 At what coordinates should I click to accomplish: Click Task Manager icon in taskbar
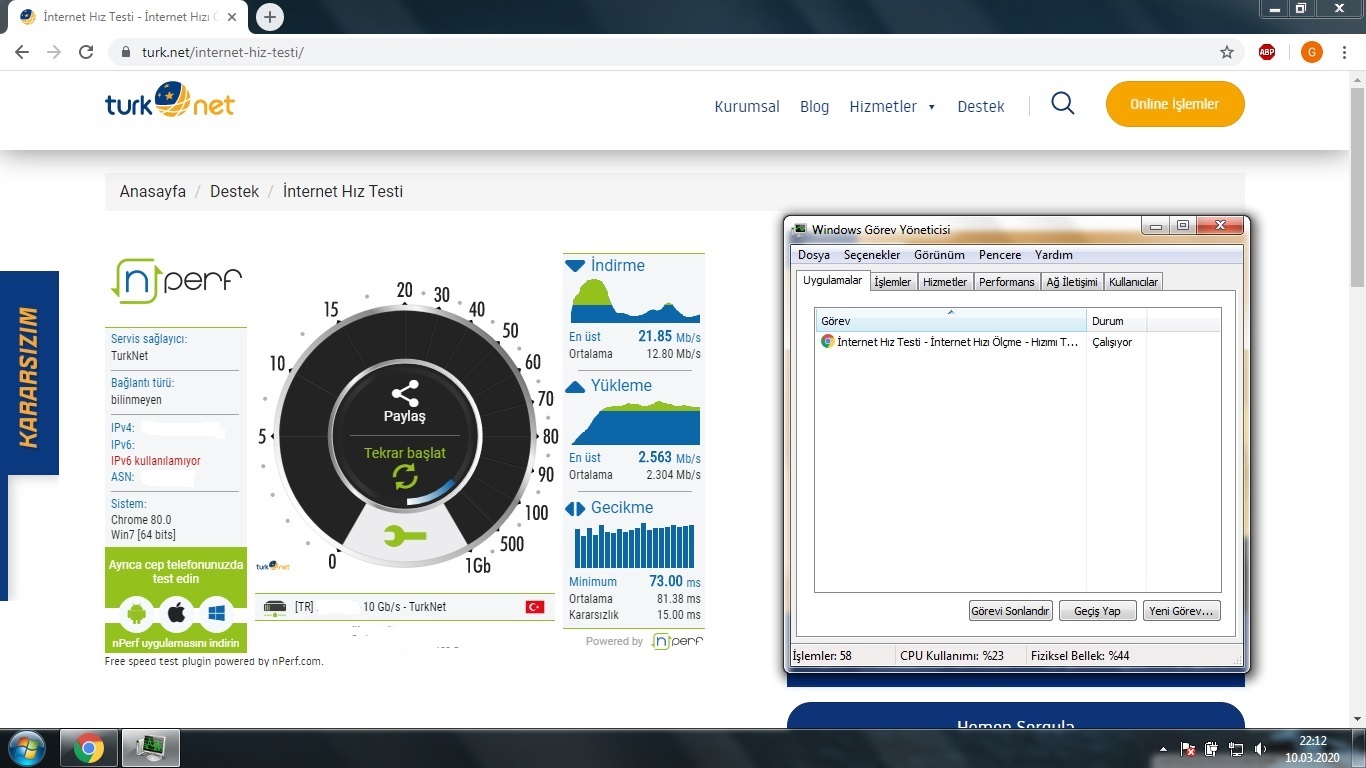[x=151, y=748]
